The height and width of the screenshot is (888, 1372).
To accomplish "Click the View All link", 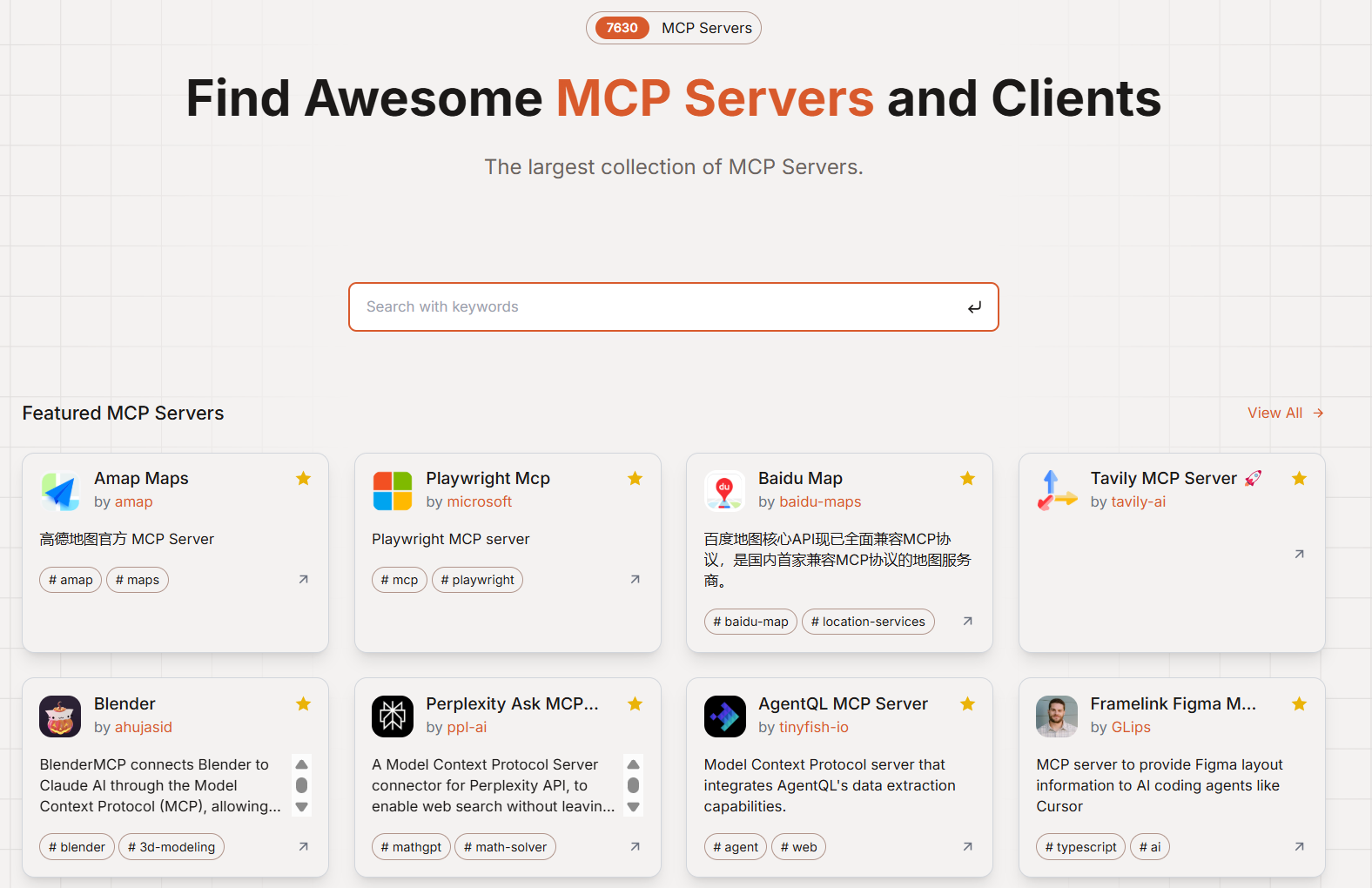I will click(x=1285, y=413).
